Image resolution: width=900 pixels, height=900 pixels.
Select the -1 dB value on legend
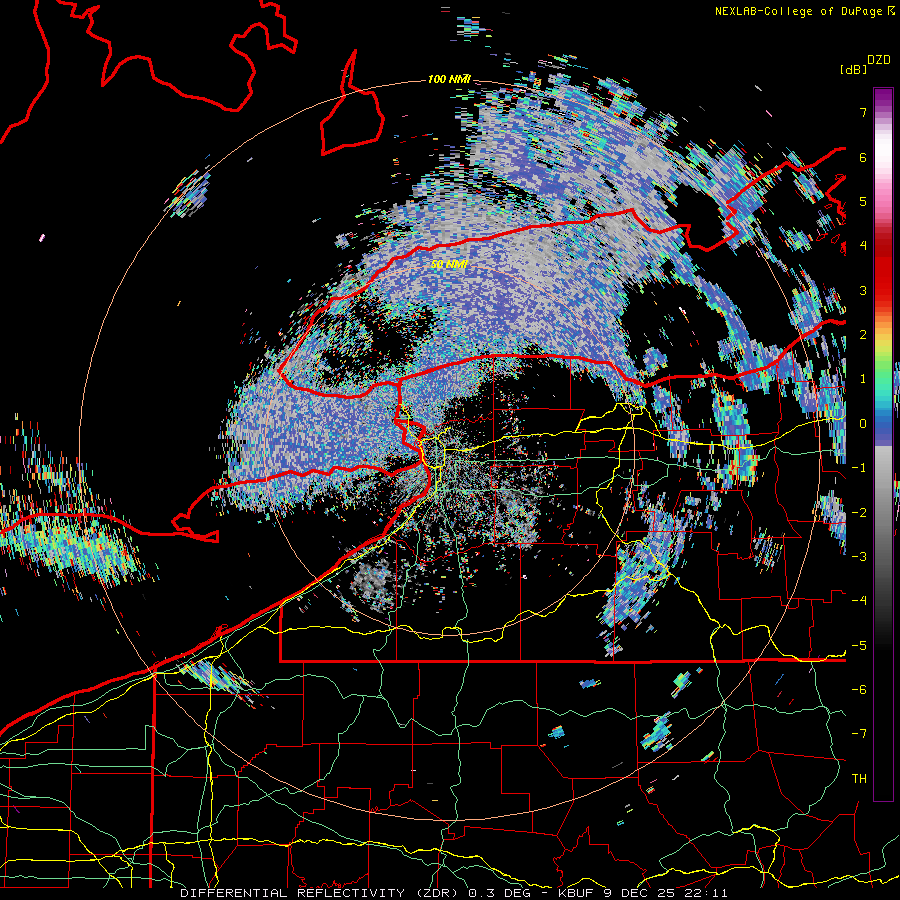pos(859,468)
